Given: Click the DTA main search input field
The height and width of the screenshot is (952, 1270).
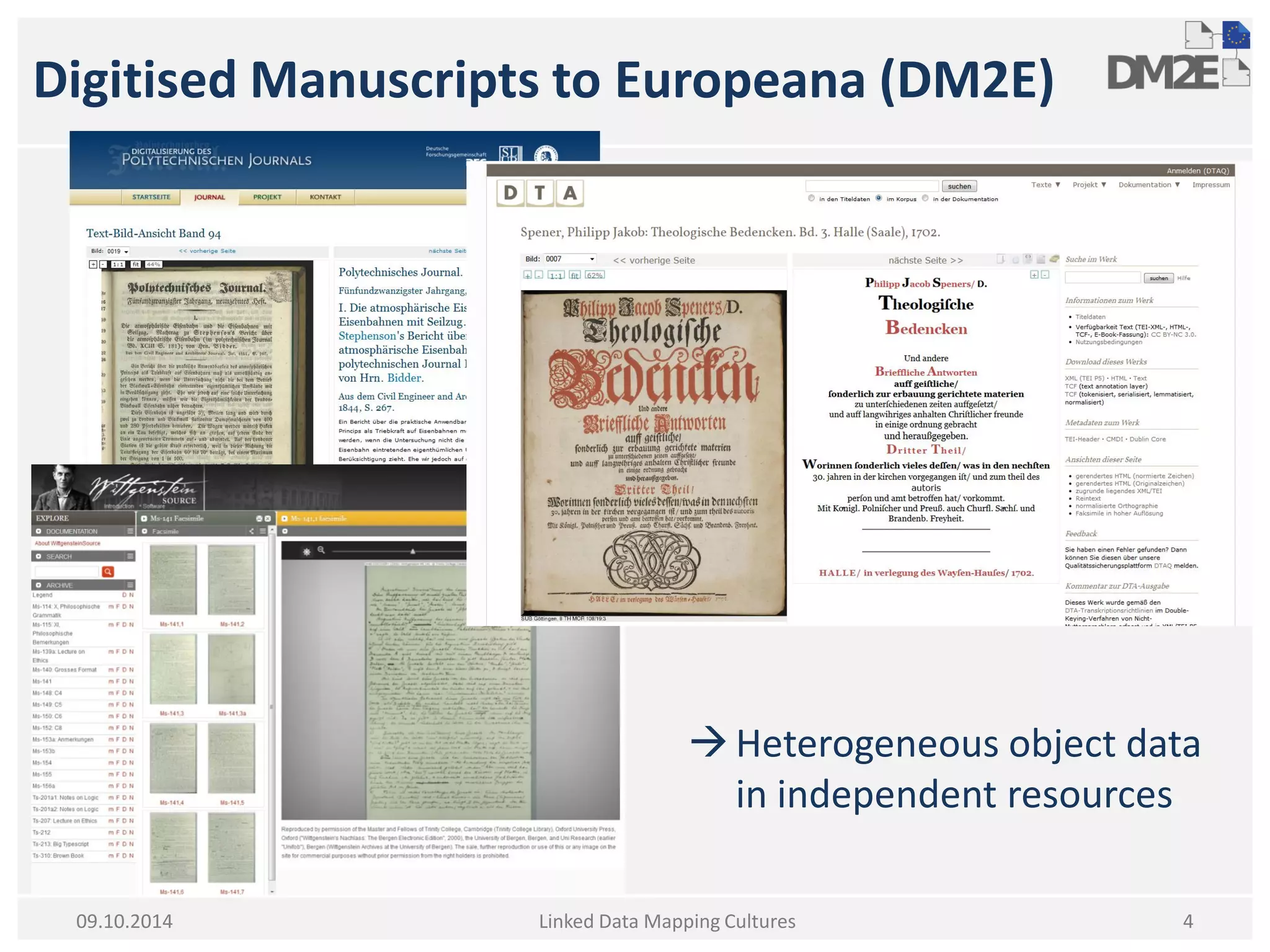Looking at the screenshot, I should point(872,186).
